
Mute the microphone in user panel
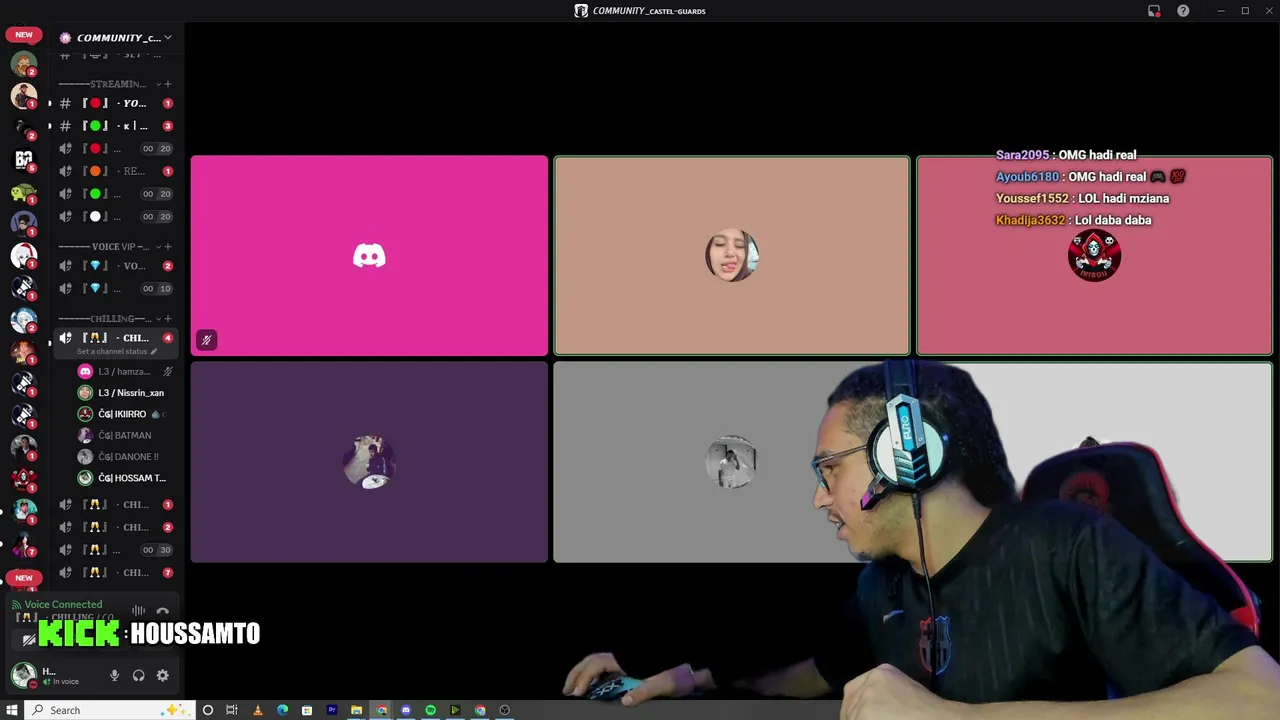114,676
